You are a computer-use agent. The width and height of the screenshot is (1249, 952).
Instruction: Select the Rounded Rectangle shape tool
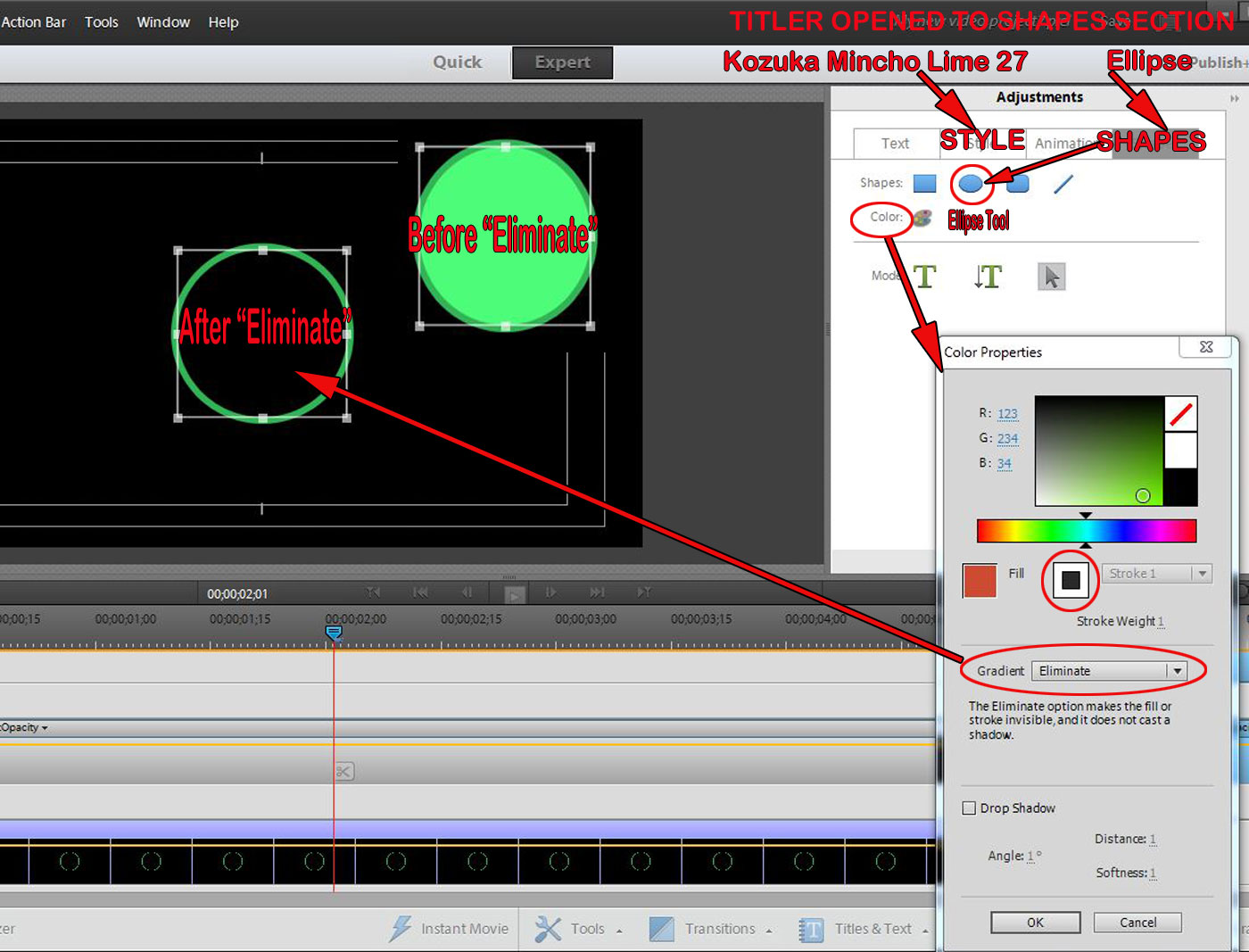point(1017,183)
